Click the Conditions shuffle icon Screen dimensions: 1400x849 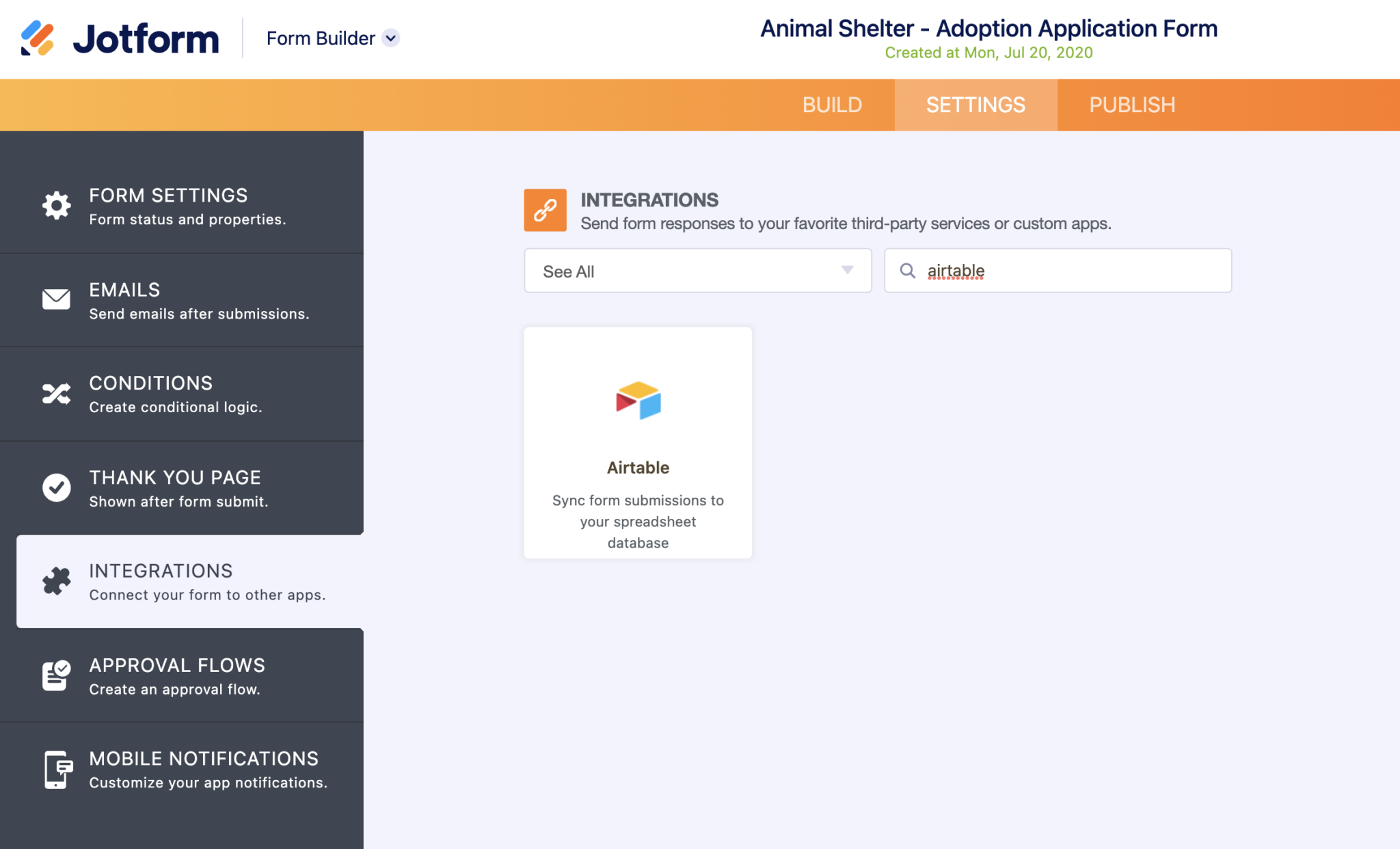point(56,393)
